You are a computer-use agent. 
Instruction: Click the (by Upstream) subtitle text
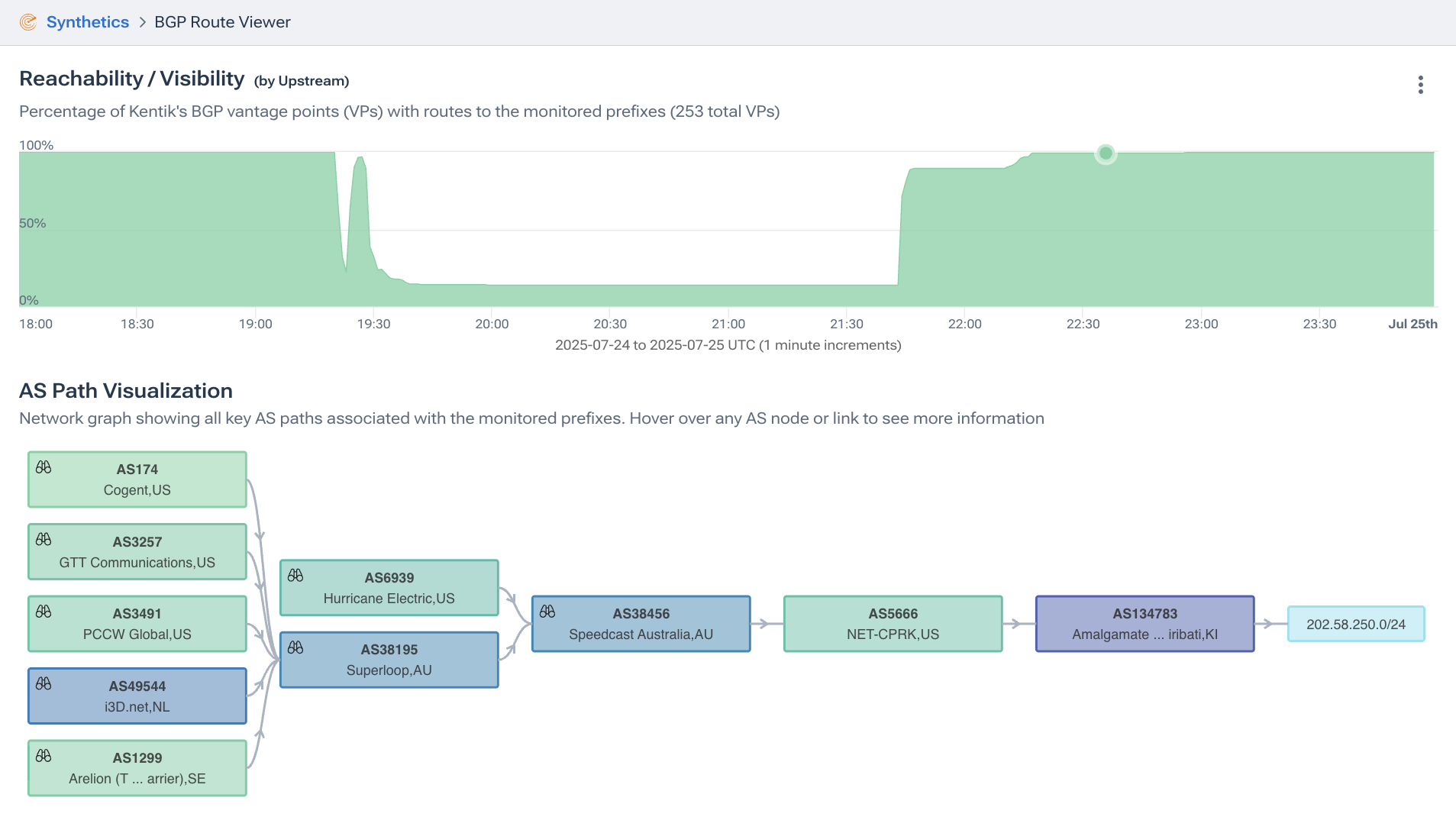coord(302,81)
